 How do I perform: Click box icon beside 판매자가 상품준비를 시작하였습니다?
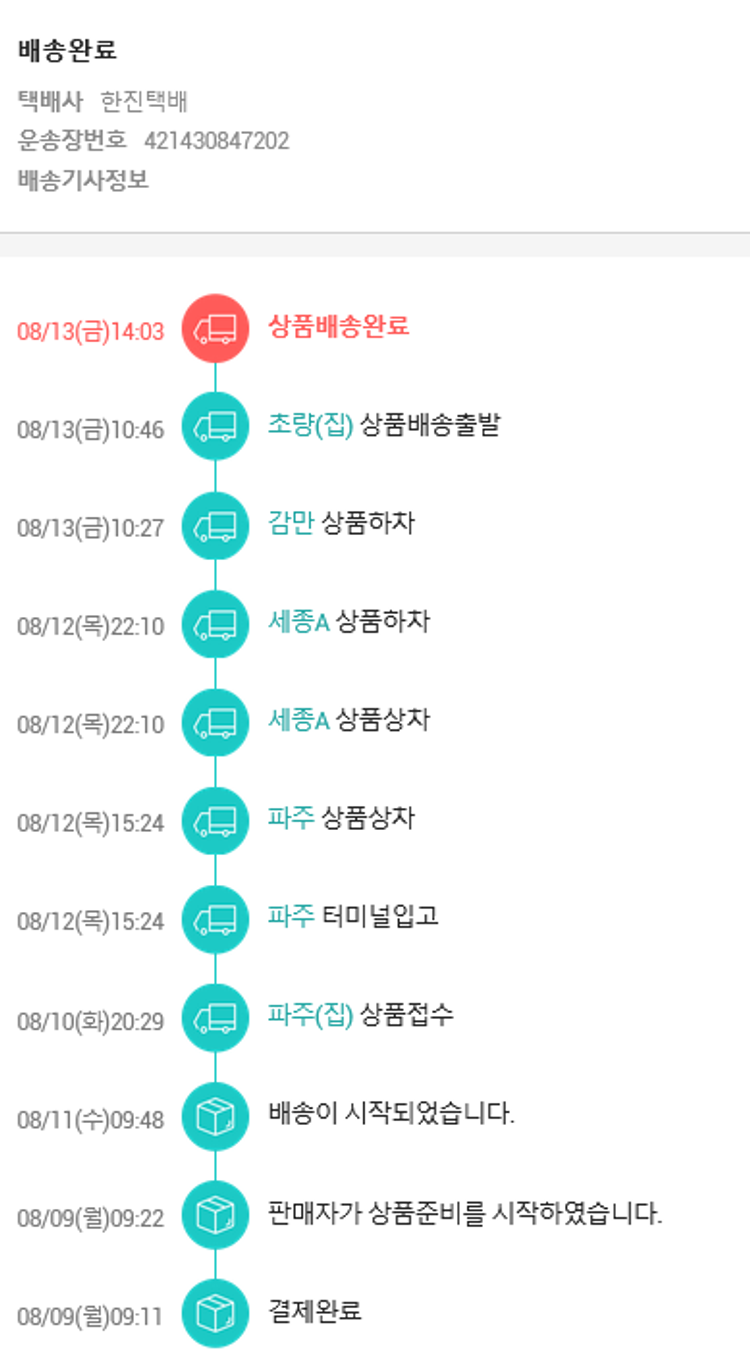coord(215,1214)
